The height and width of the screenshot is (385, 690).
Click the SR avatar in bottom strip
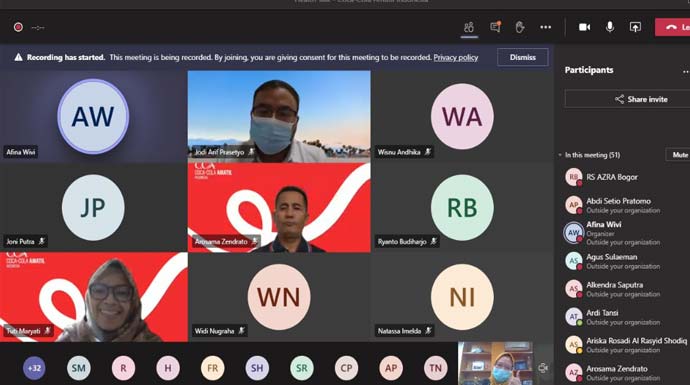tap(302, 368)
